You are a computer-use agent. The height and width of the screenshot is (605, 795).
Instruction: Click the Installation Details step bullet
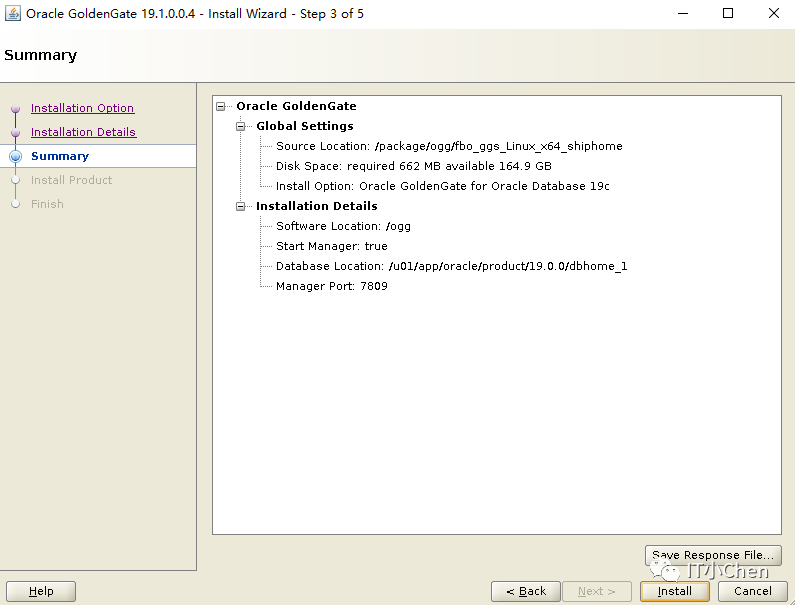16,132
